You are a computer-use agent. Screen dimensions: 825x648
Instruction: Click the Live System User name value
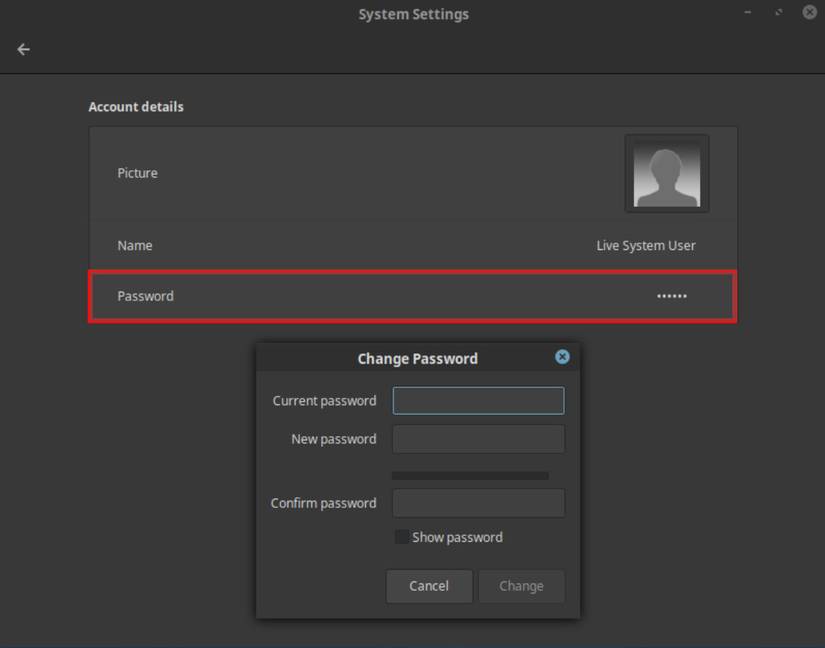coord(645,245)
